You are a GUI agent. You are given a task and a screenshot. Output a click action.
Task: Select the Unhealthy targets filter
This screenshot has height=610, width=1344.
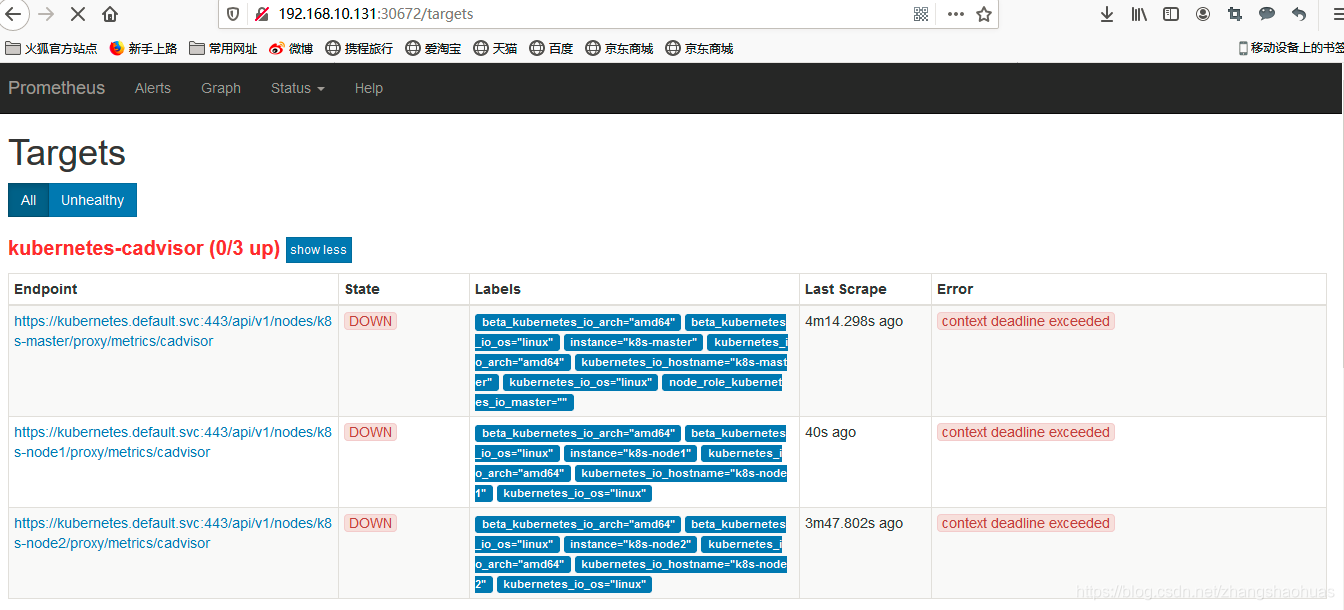coord(92,200)
